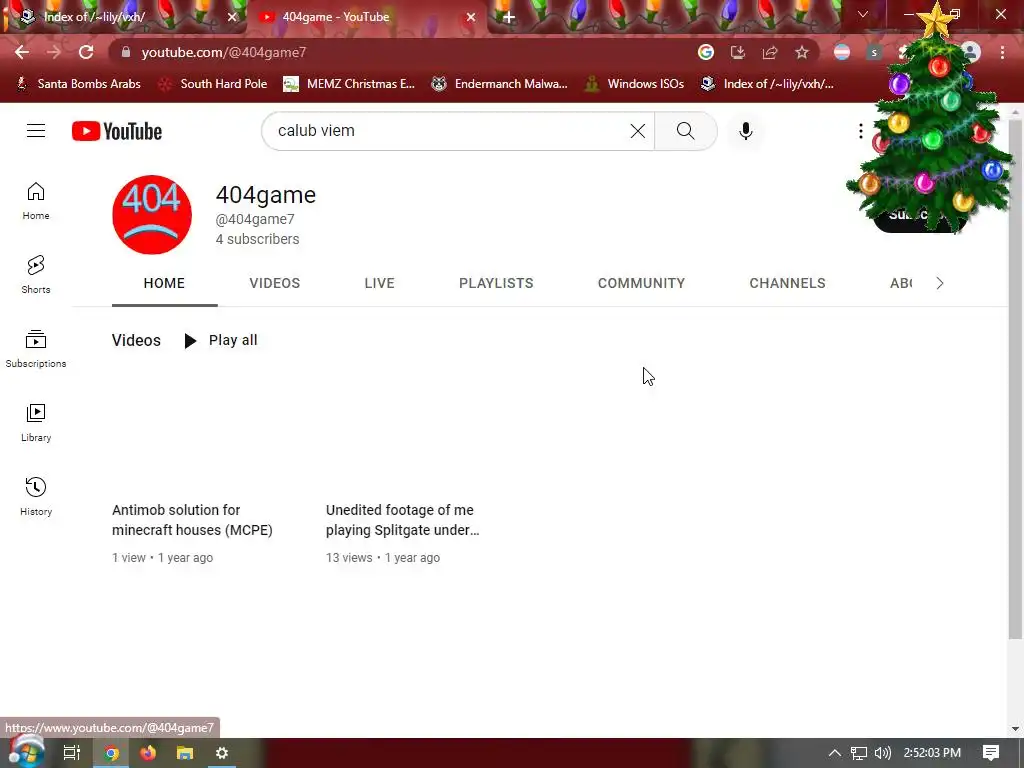Open Shorts in the sidebar

(x=36, y=274)
